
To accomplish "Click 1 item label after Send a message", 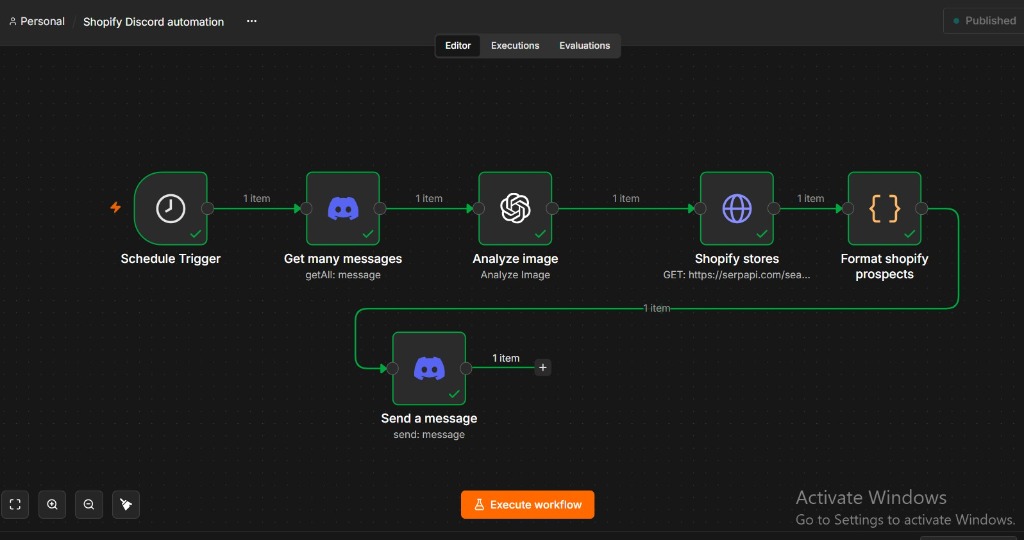I will pyautogui.click(x=506, y=358).
